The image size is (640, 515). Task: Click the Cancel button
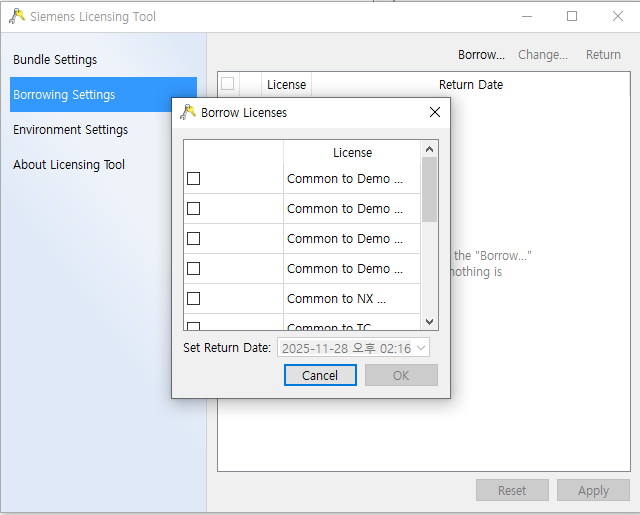(320, 375)
